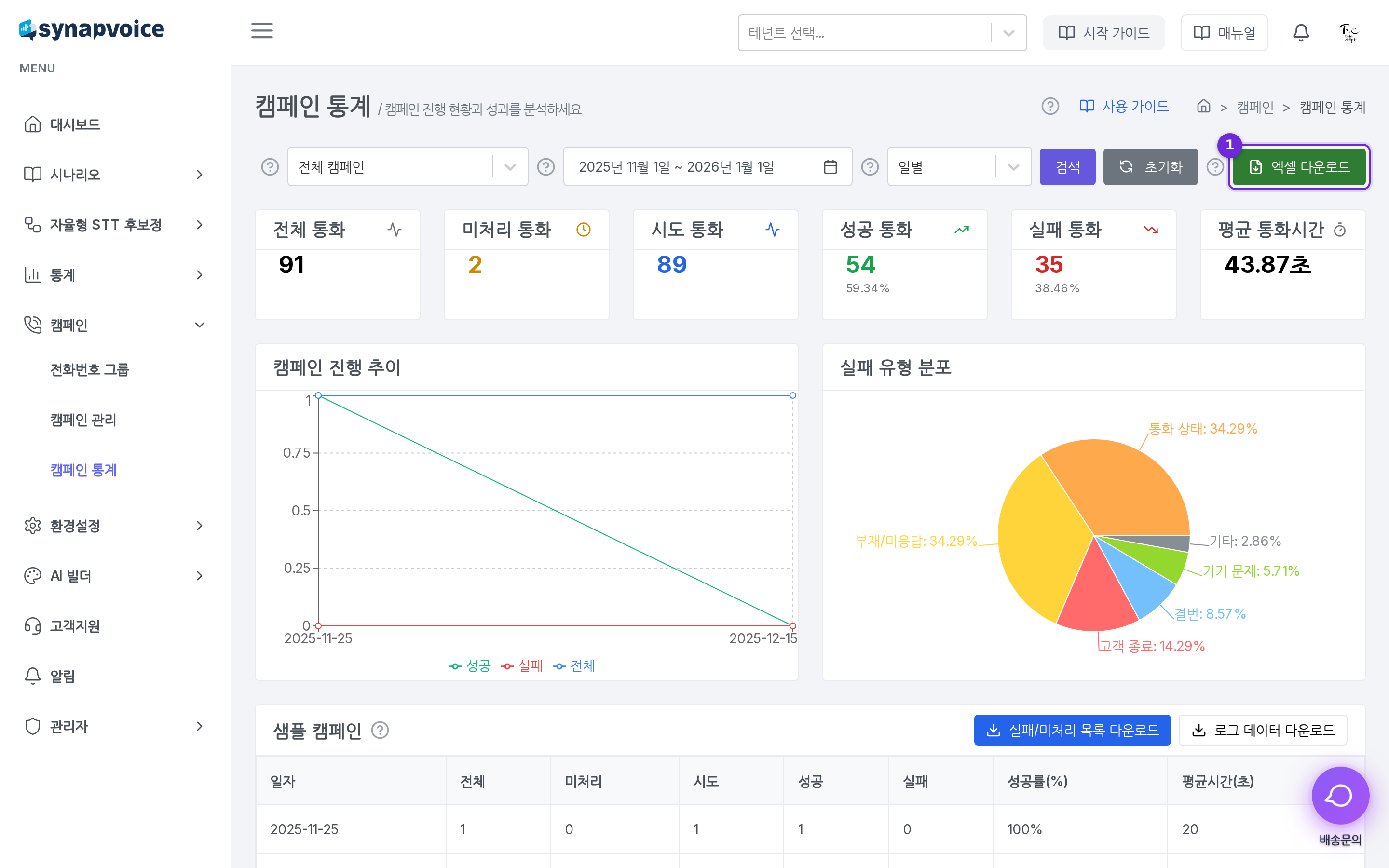Click the down-trend icon on the 실패 통화 card
Screen dimensions: 1389x868
pyautogui.click(x=1150, y=230)
